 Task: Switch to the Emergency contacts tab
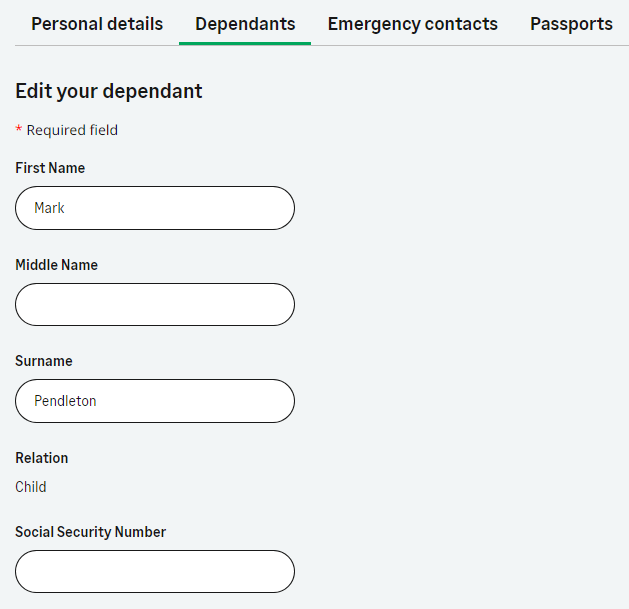point(412,24)
